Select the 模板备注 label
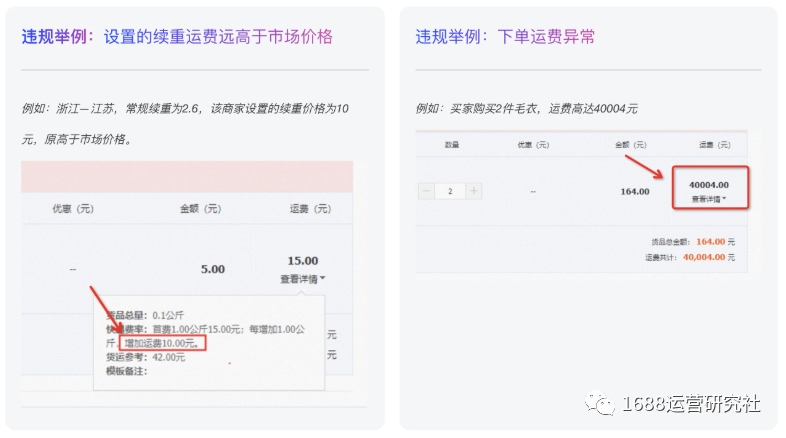 [x=126, y=371]
